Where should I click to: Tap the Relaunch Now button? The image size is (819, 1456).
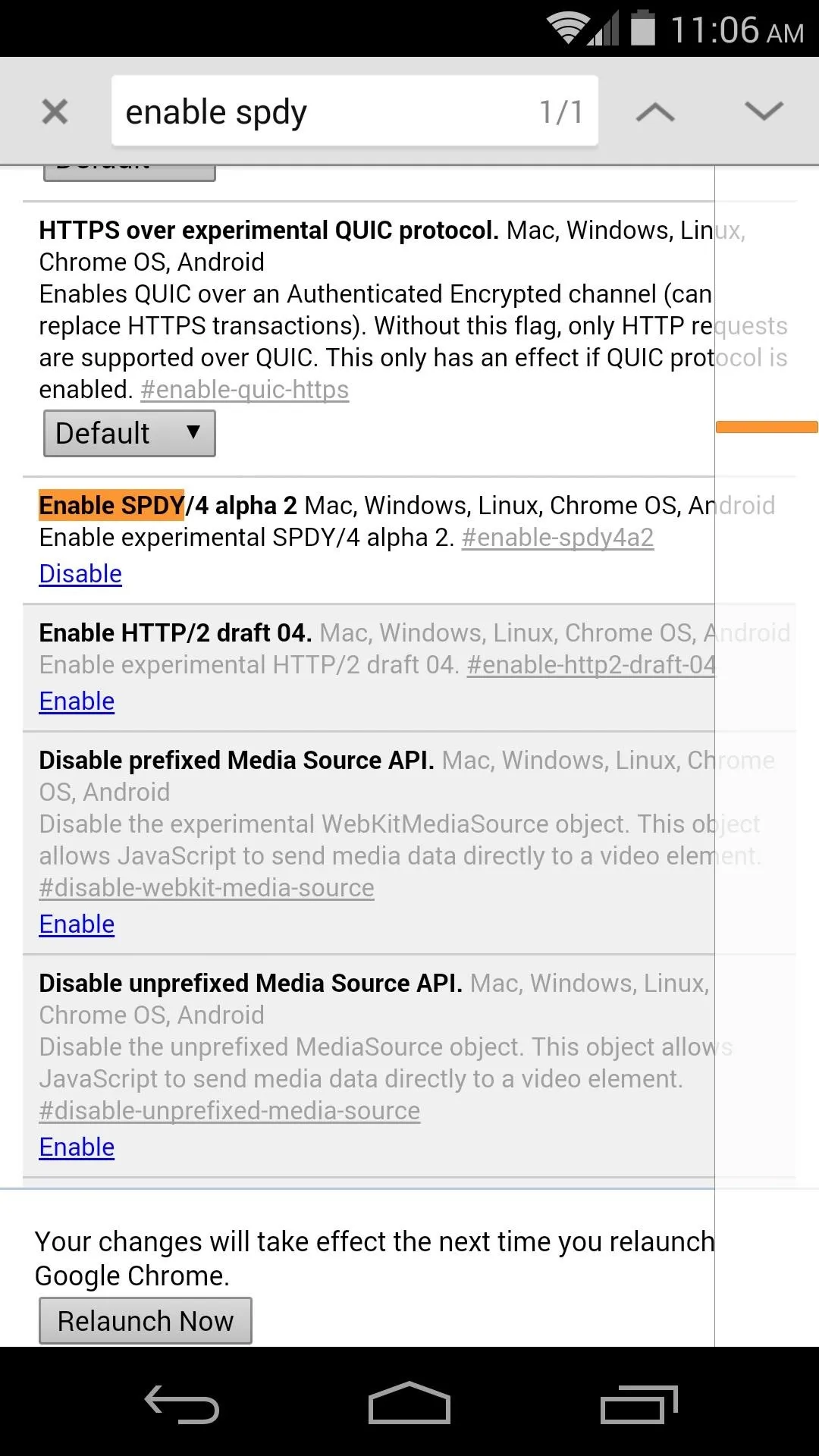[x=146, y=1321]
